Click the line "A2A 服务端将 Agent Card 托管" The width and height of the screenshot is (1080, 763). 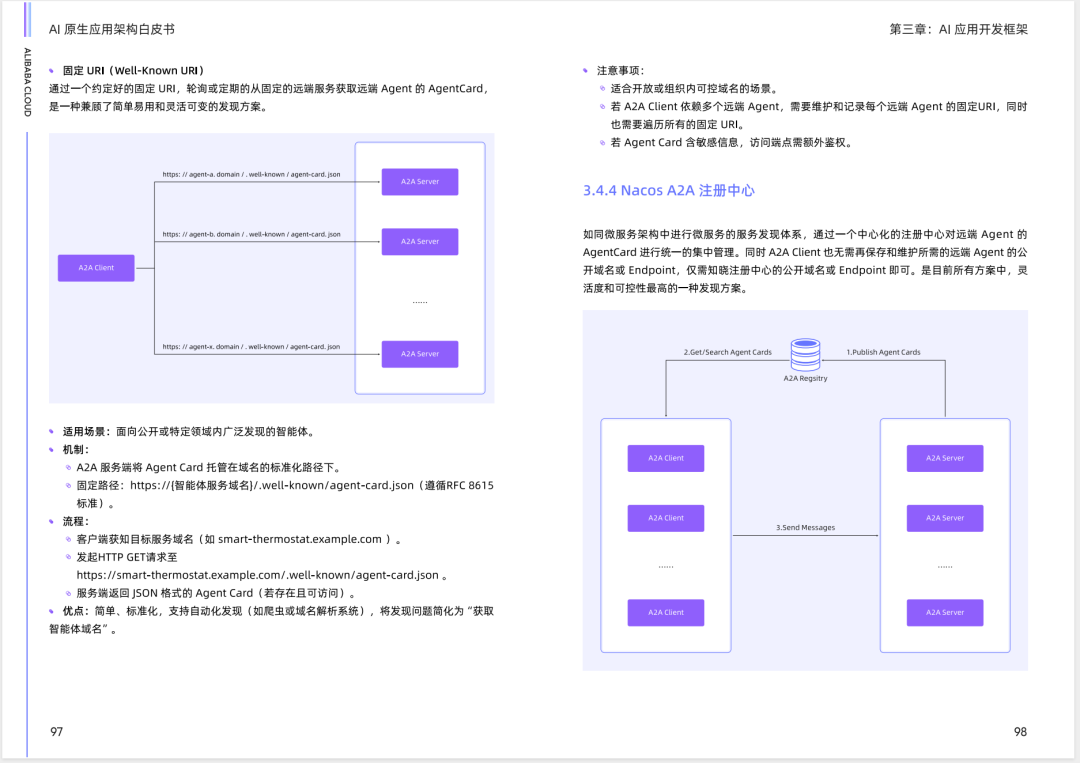209,468
